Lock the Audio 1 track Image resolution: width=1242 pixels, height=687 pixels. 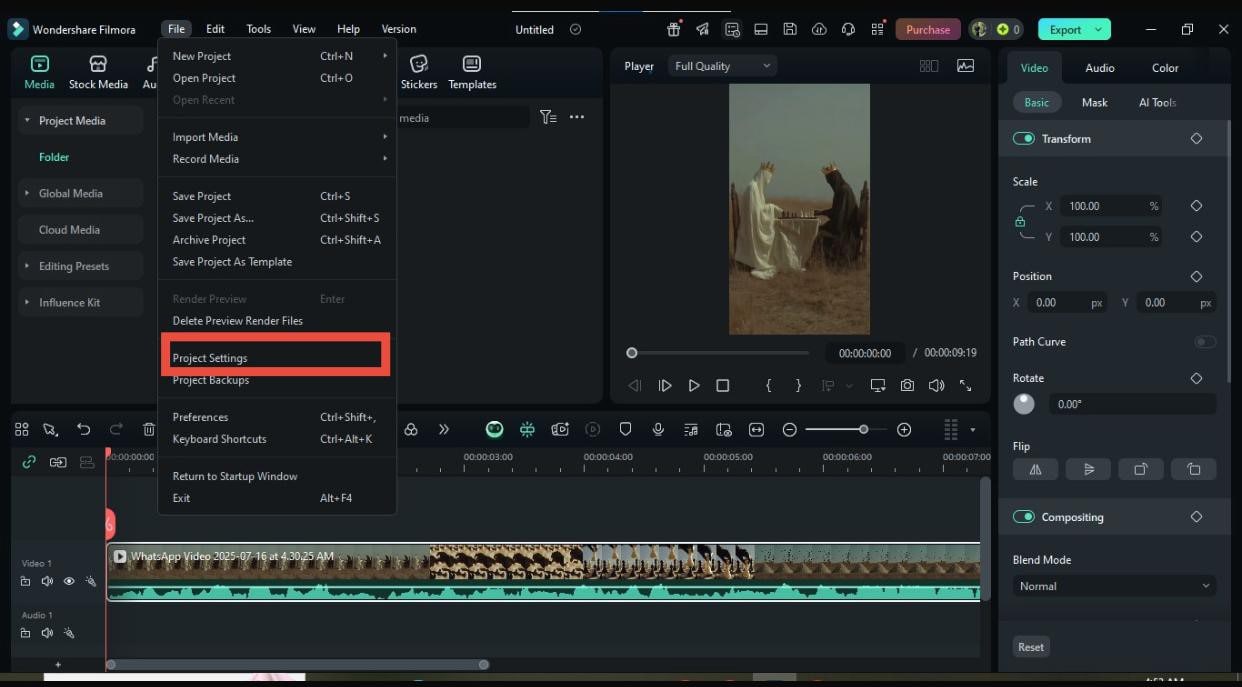(25, 633)
